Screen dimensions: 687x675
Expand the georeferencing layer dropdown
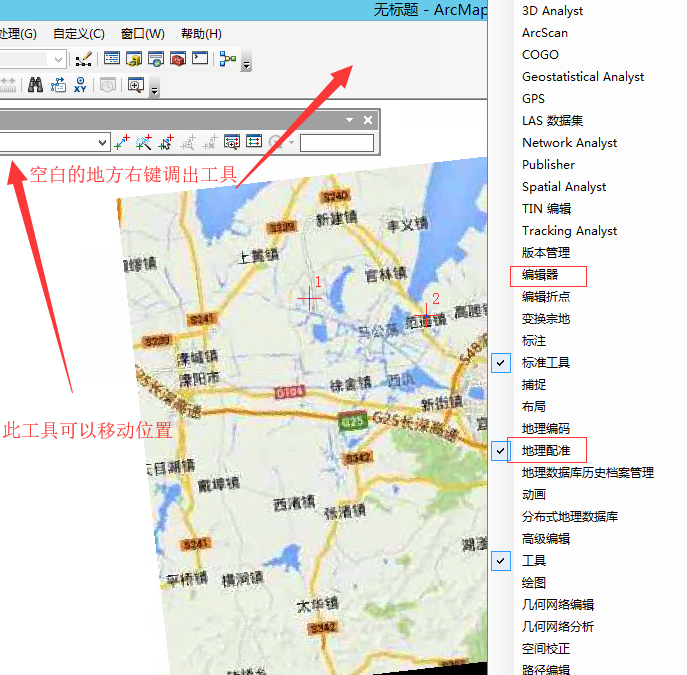click(102, 142)
